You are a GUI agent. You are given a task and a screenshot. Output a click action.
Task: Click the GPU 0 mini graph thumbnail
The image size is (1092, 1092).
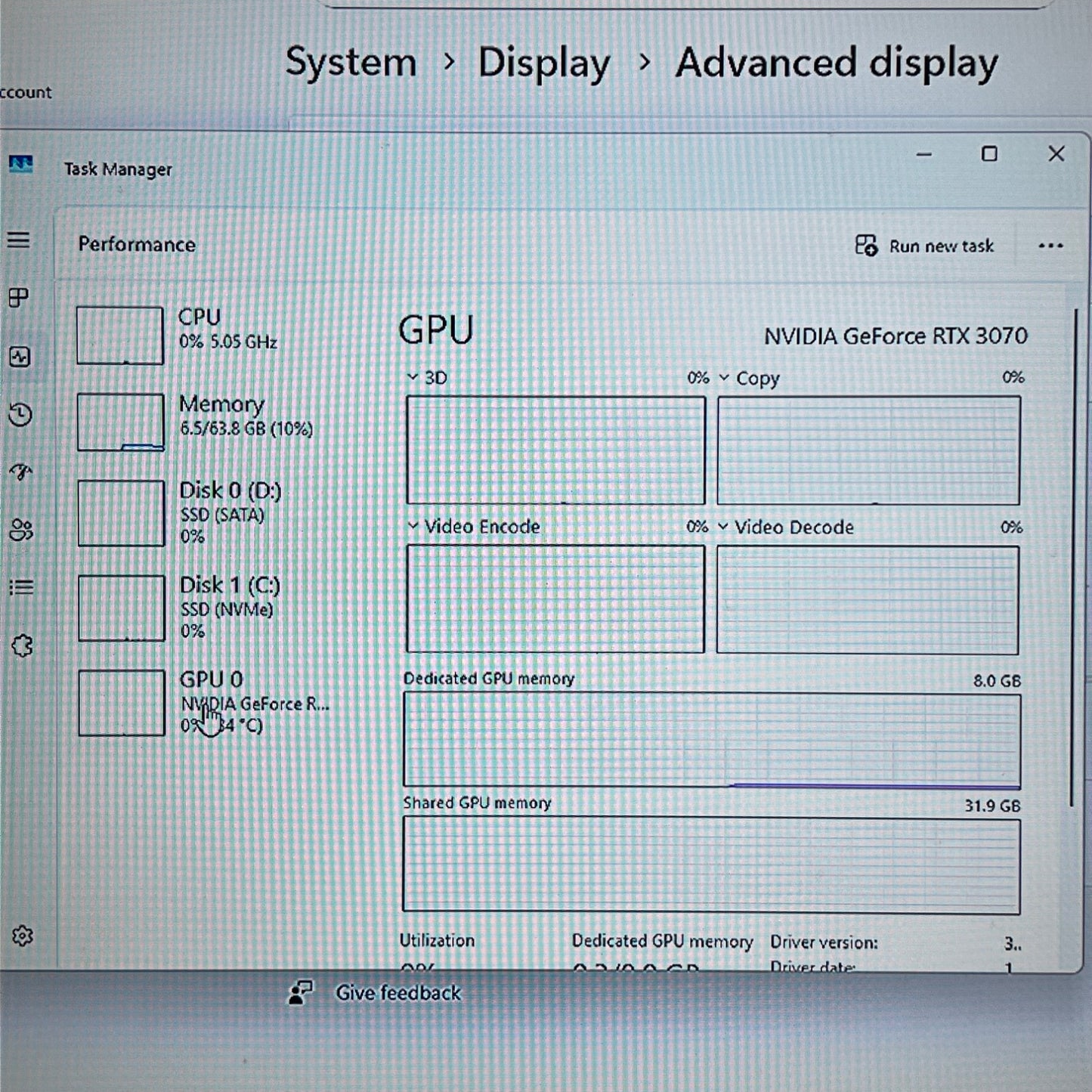122,703
